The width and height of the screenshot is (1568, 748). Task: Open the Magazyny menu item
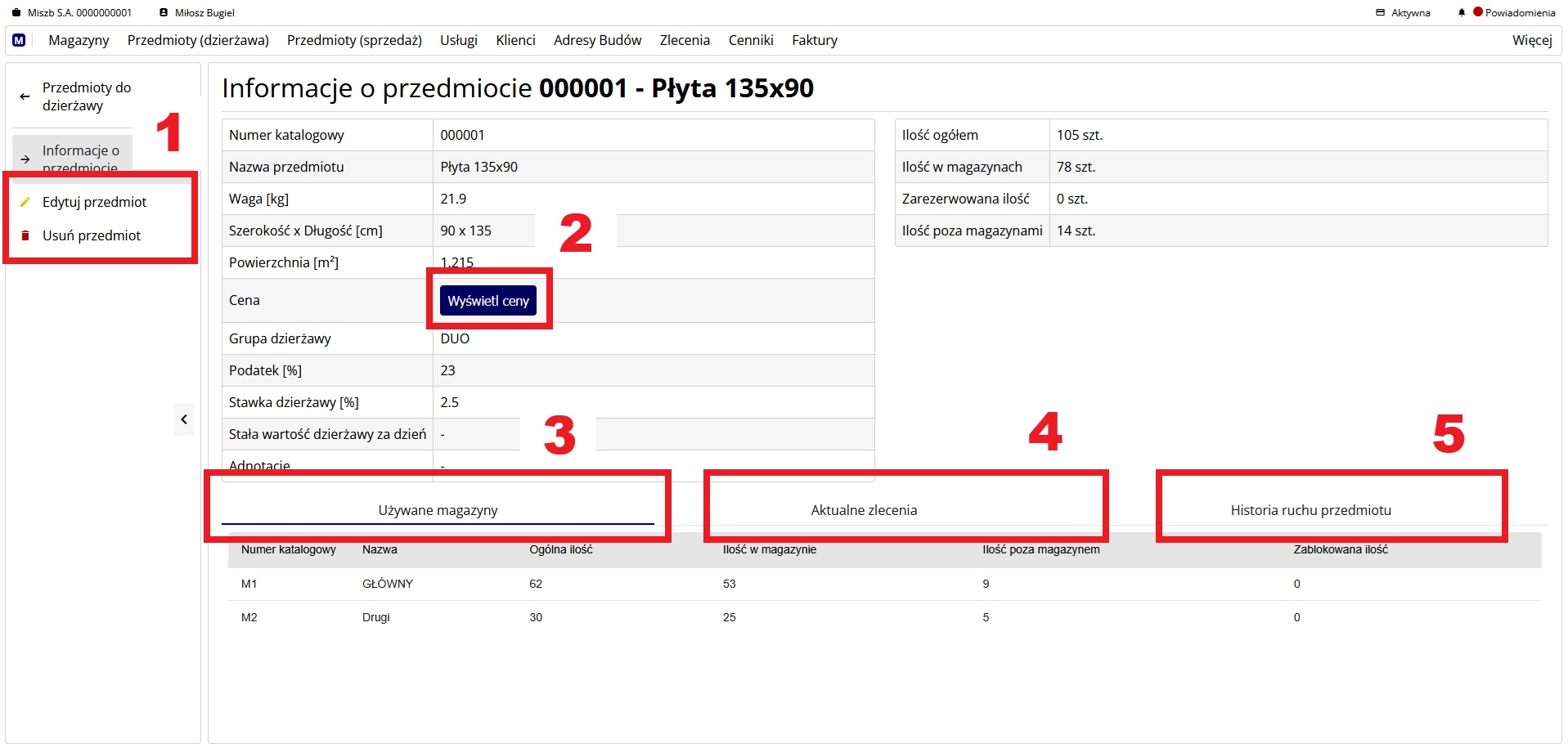[79, 40]
